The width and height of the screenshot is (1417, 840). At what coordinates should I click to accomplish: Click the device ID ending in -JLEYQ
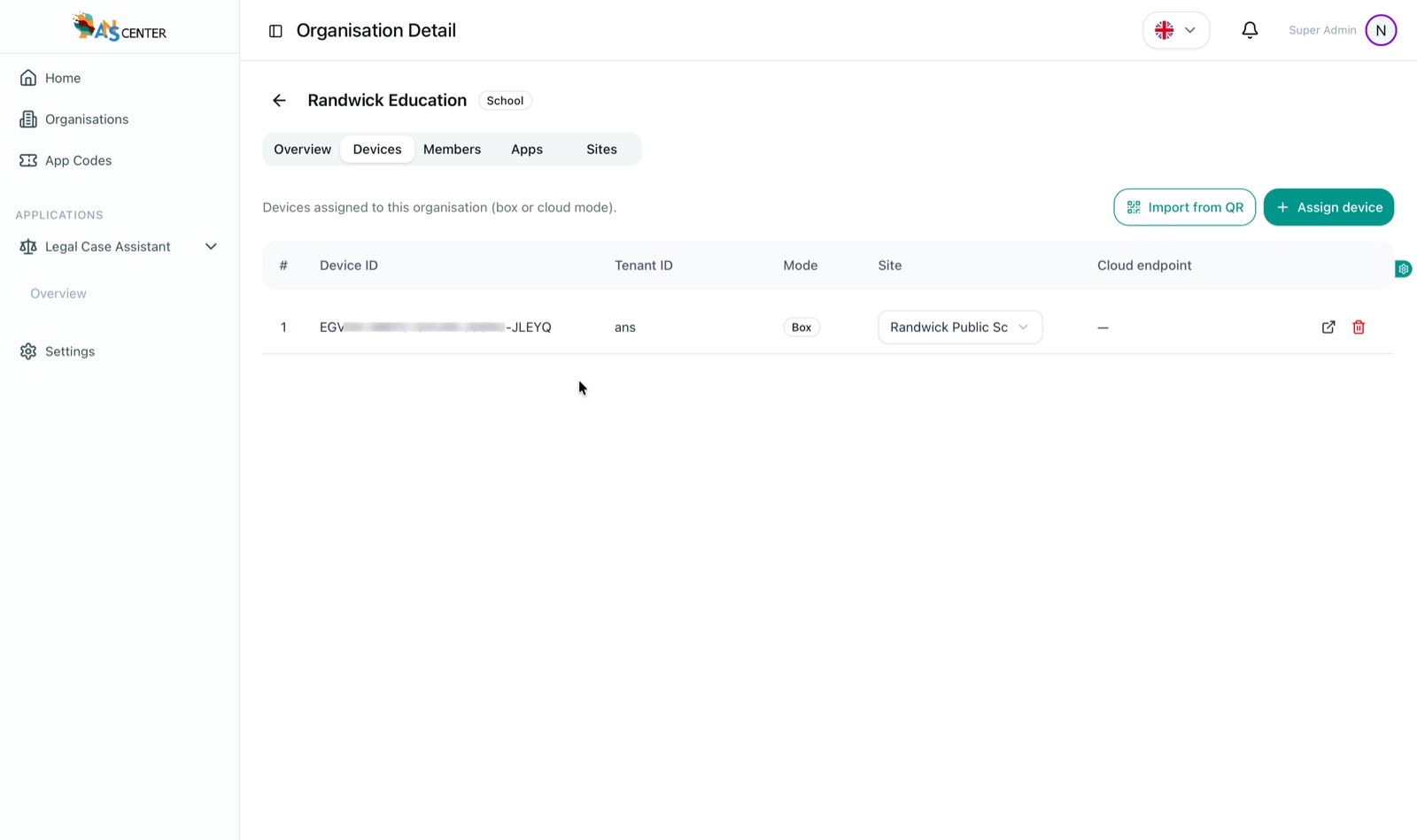(x=436, y=328)
